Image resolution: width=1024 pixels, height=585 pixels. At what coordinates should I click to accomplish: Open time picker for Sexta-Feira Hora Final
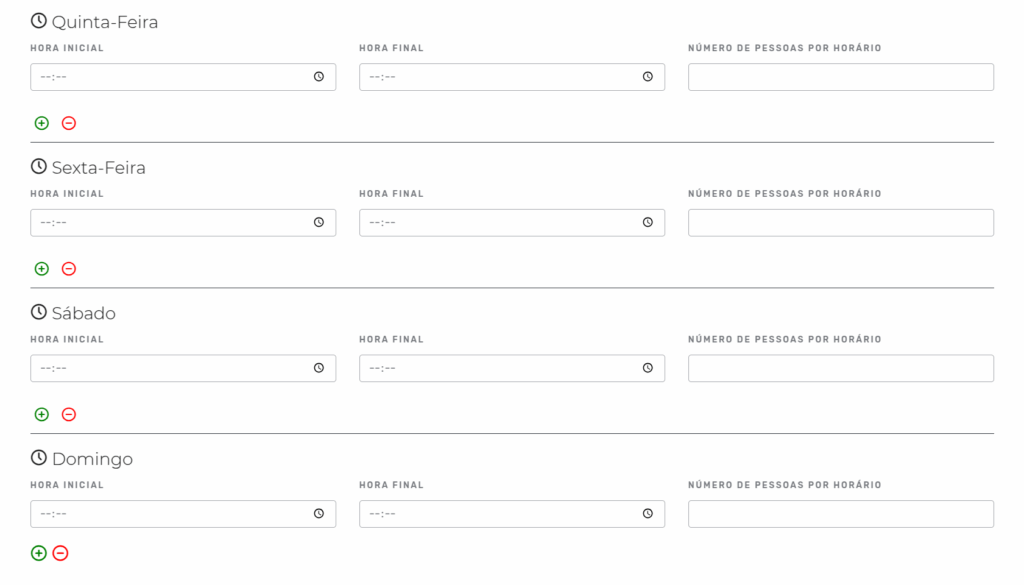pyautogui.click(x=648, y=222)
